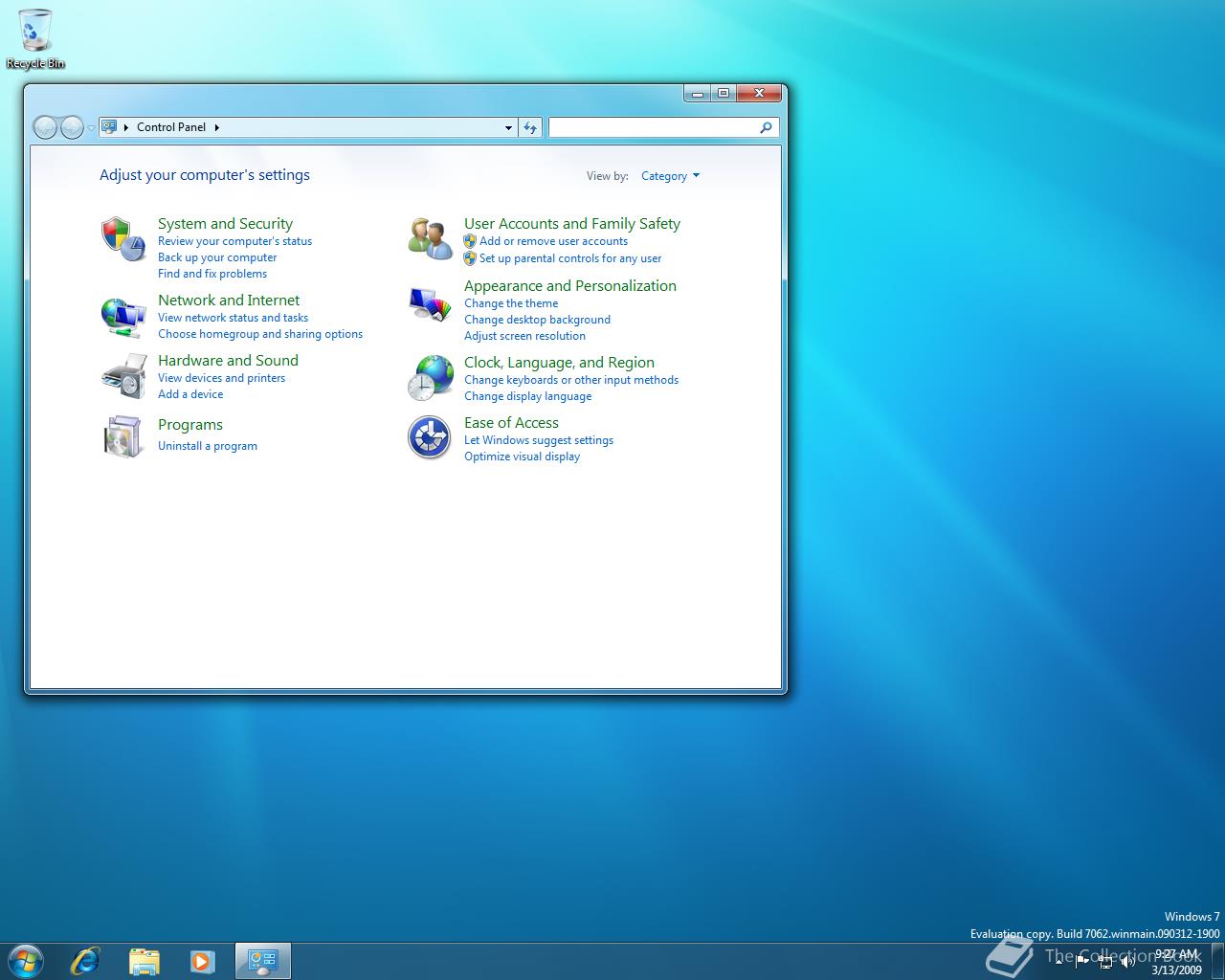Image resolution: width=1225 pixels, height=980 pixels.
Task: Show hidden tray icons arrow
Action: click(1059, 961)
